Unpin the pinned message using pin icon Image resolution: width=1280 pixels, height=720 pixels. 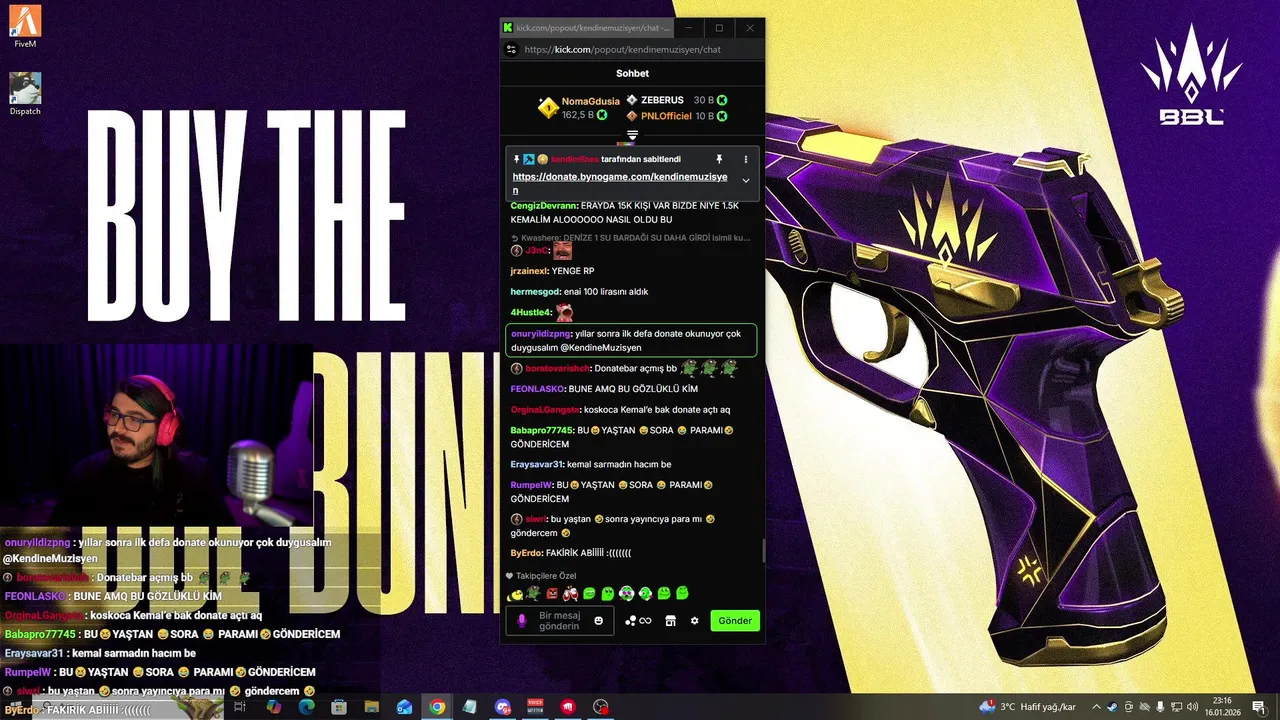718,159
